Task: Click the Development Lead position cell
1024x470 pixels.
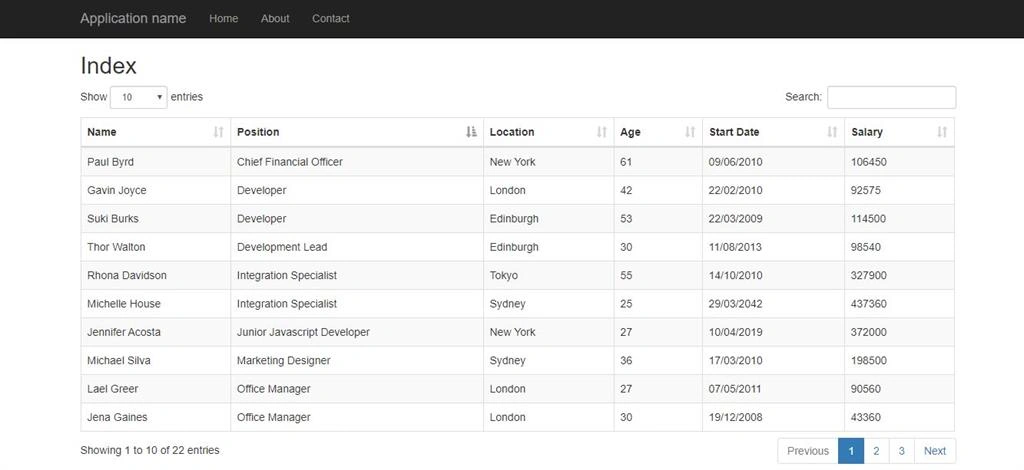Action: (x=357, y=247)
